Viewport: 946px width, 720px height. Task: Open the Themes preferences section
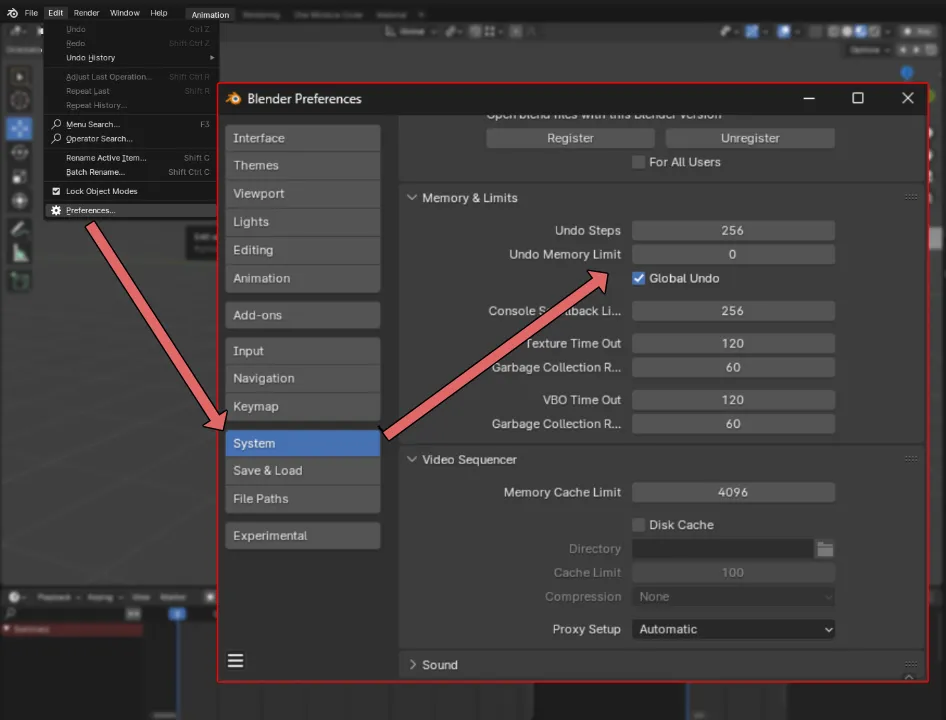click(303, 165)
